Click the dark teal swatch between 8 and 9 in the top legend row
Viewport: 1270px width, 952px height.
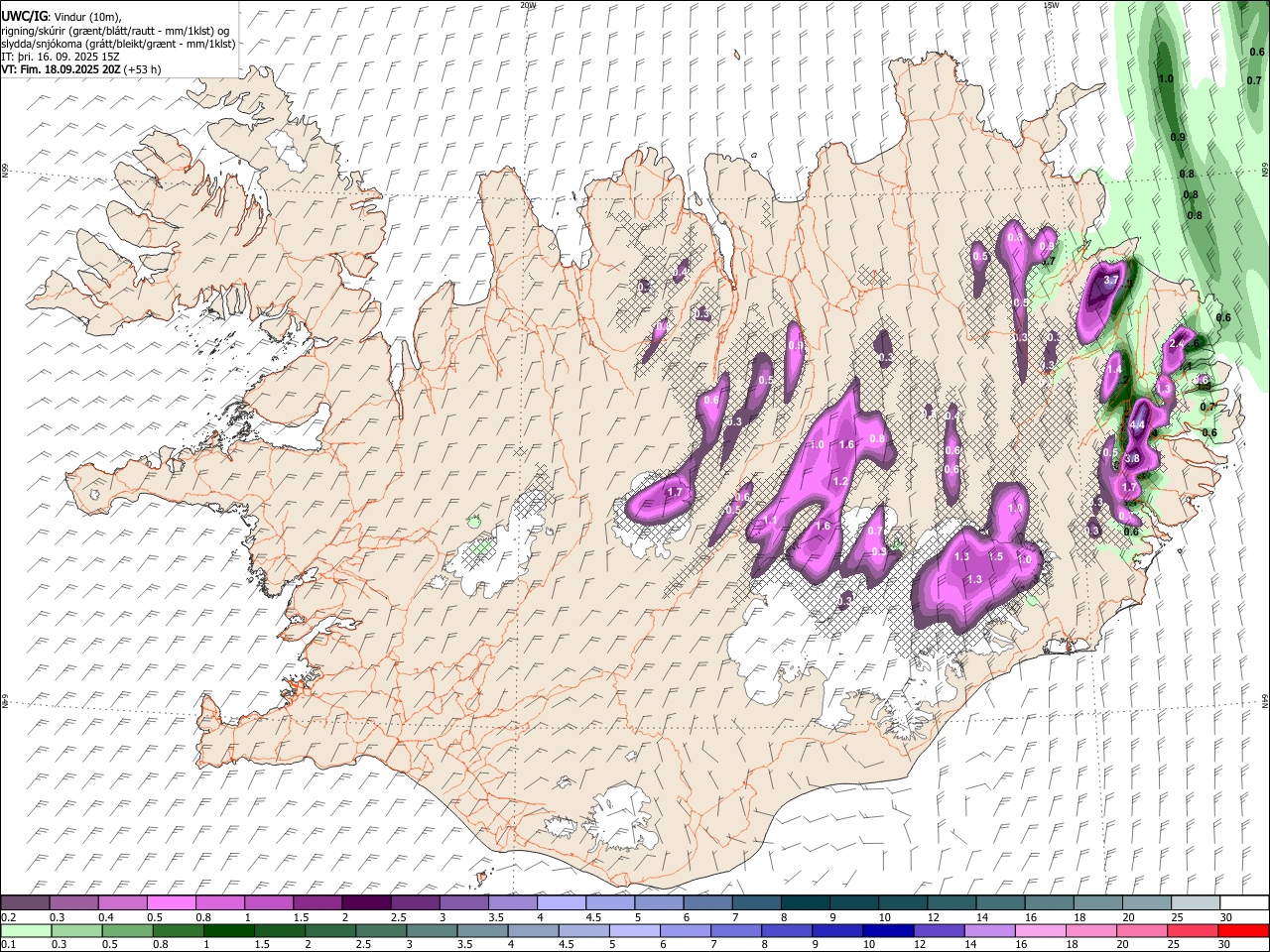click(x=806, y=903)
